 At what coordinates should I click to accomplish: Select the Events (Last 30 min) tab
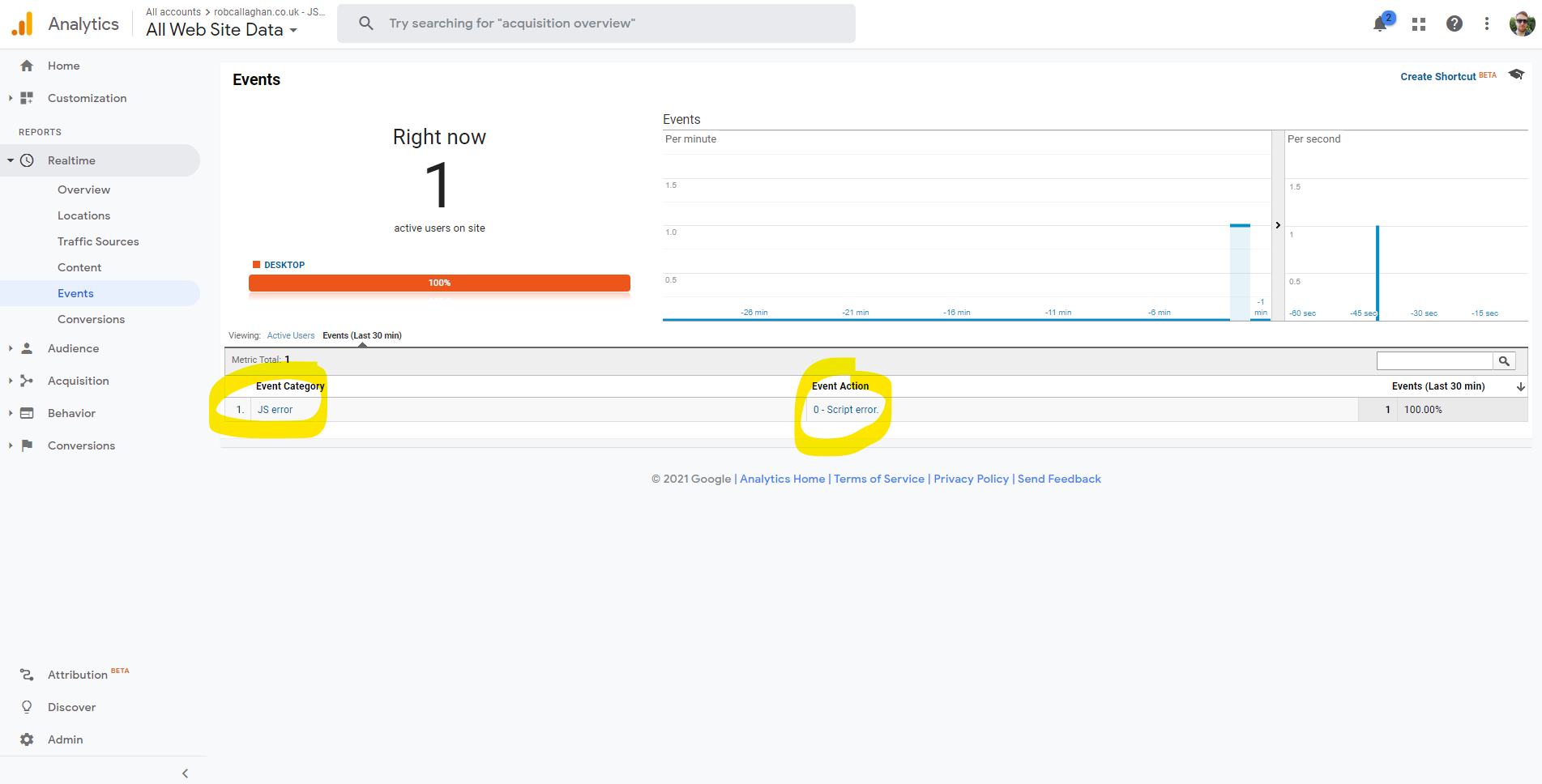click(x=361, y=334)
